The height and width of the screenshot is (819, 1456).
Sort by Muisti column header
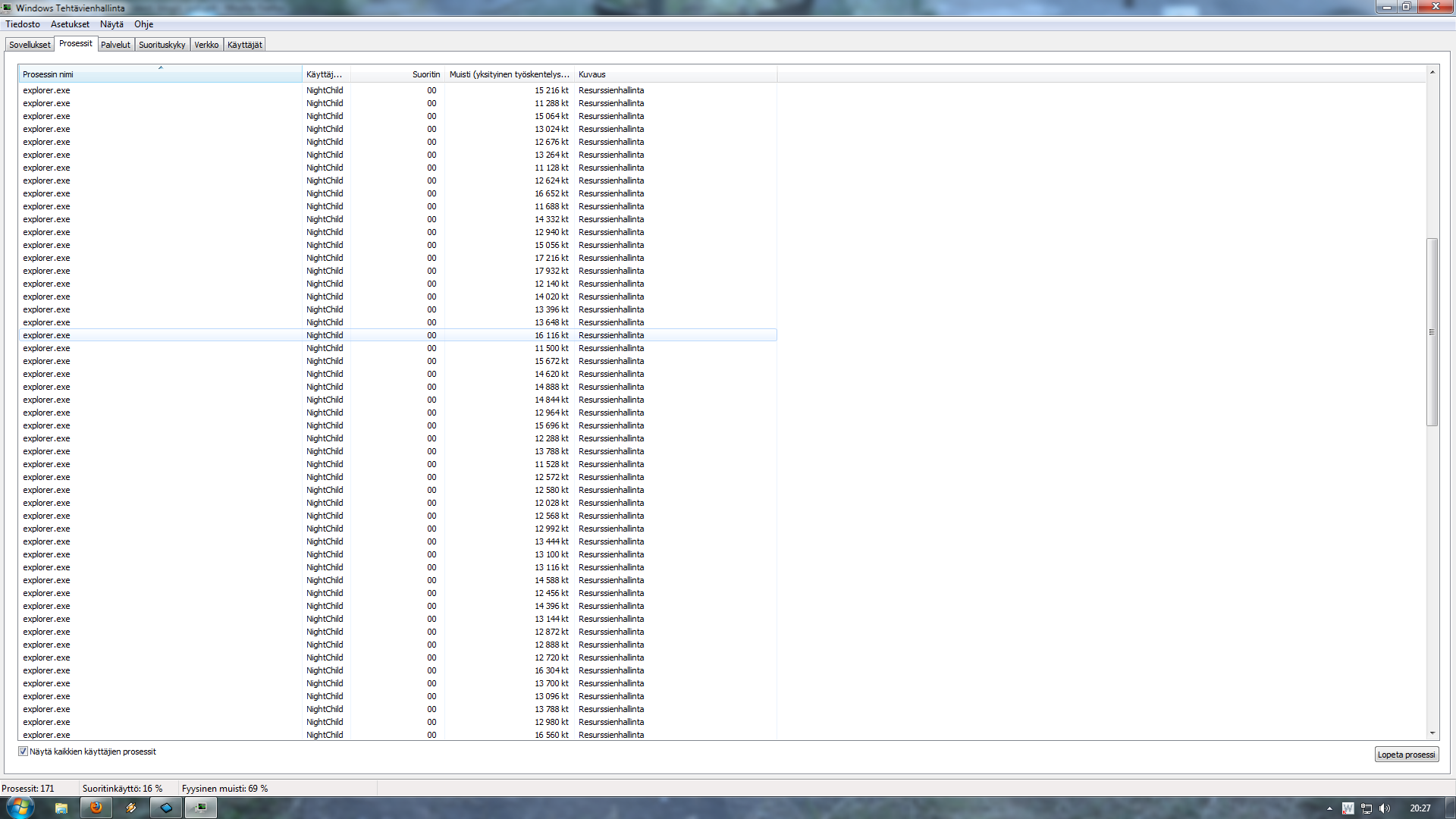click(508, 74)
